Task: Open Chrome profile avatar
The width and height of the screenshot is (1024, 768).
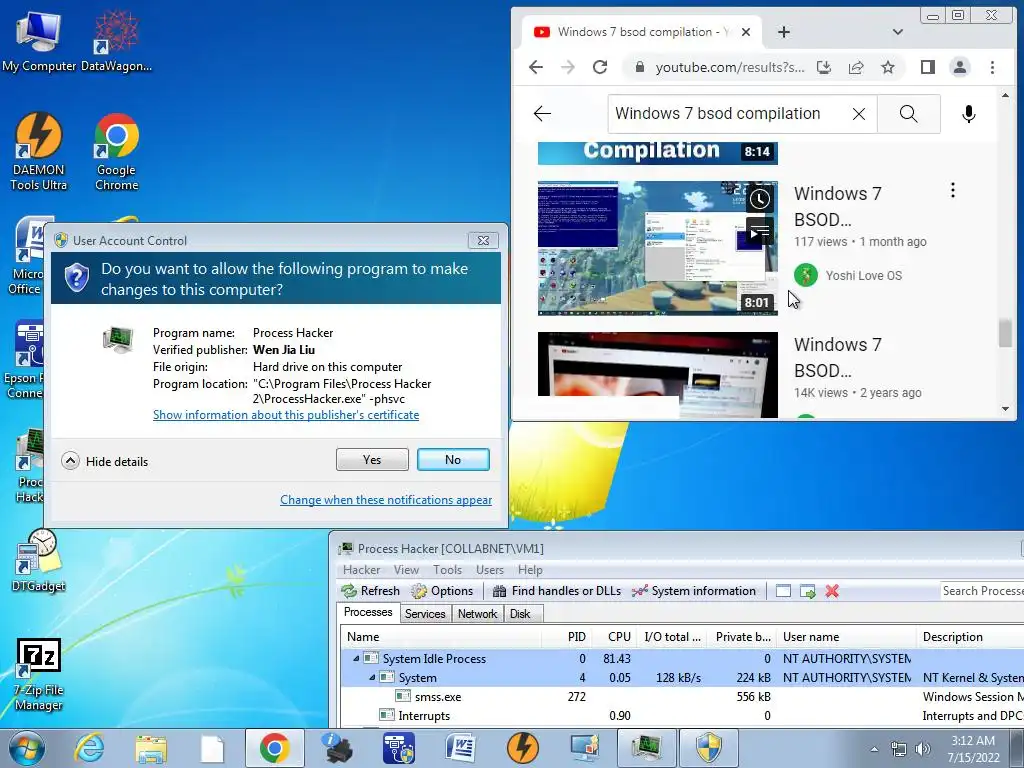Action: (x=959, y=67)
